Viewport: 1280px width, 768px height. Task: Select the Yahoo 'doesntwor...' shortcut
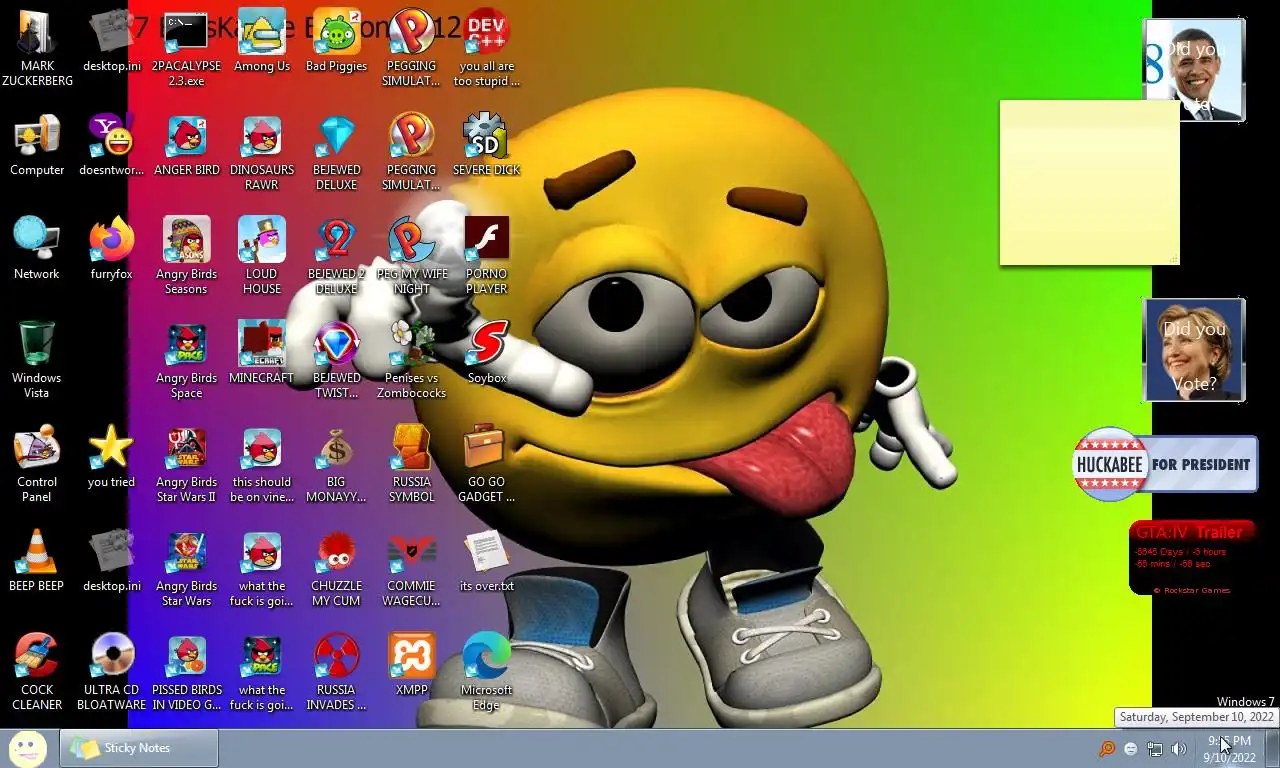[x=111, y=145]
